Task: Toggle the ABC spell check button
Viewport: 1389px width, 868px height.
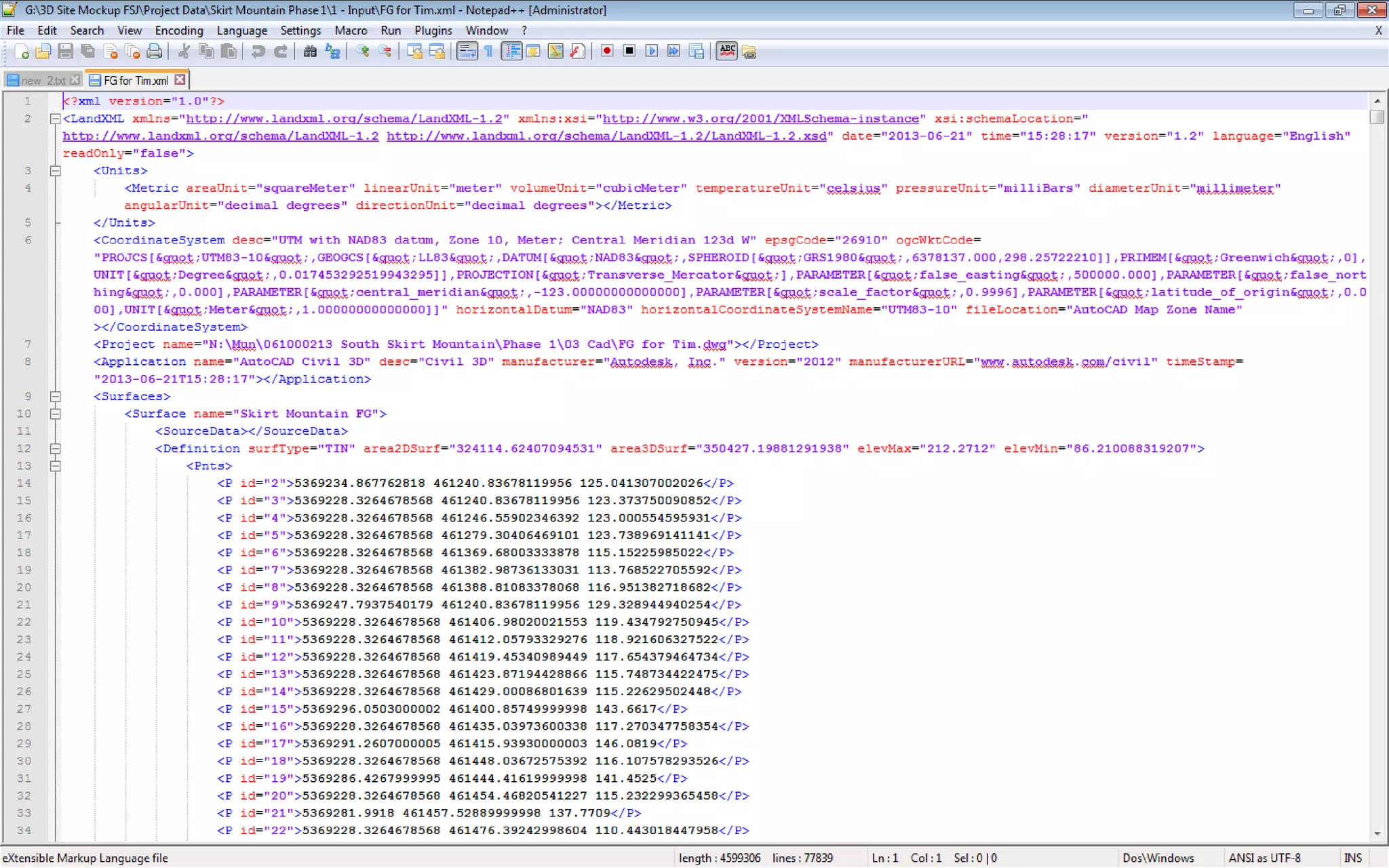Action: click(x=726, y=52)
